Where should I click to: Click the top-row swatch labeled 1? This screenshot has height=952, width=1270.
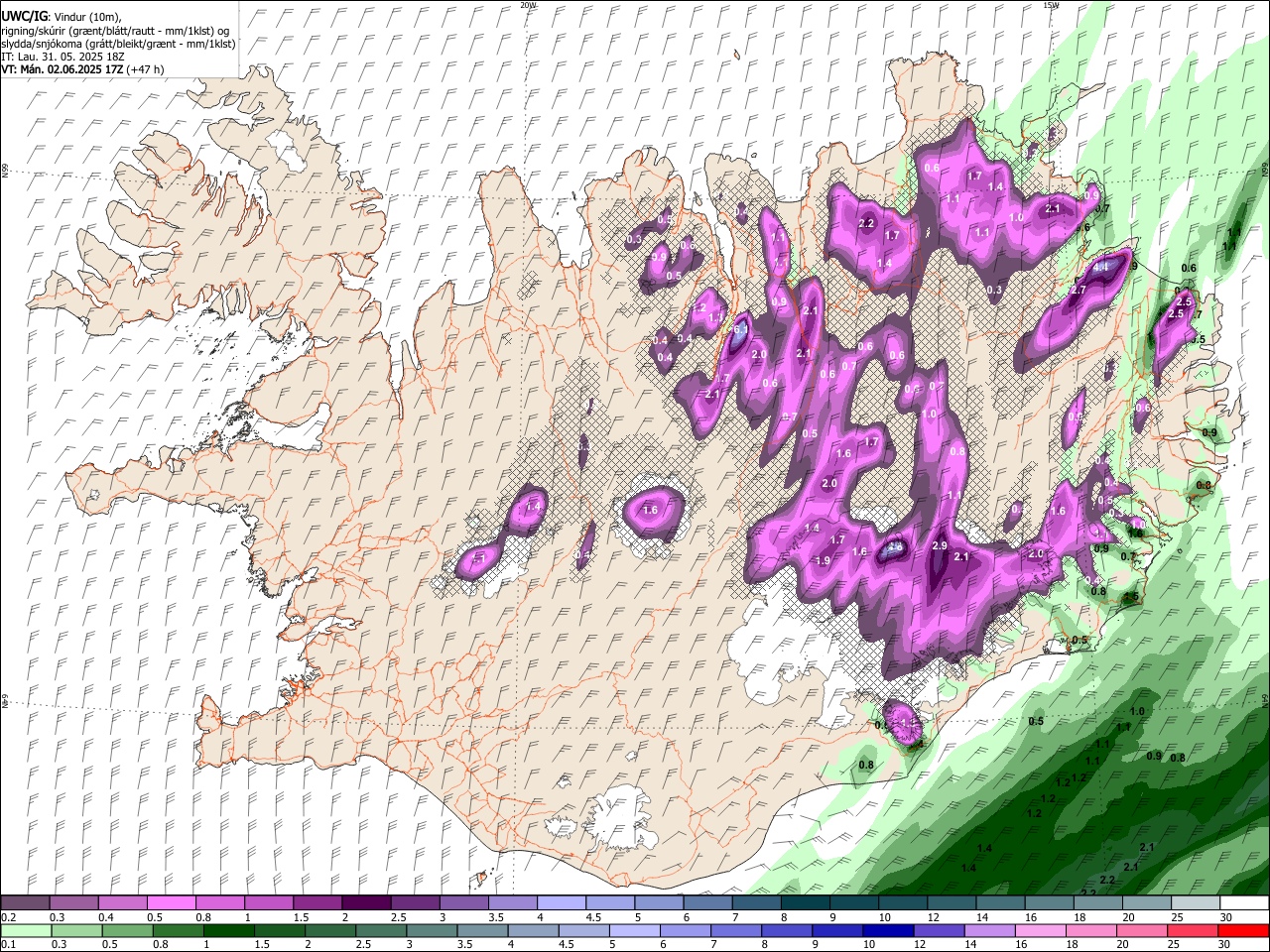coord(268,903)
